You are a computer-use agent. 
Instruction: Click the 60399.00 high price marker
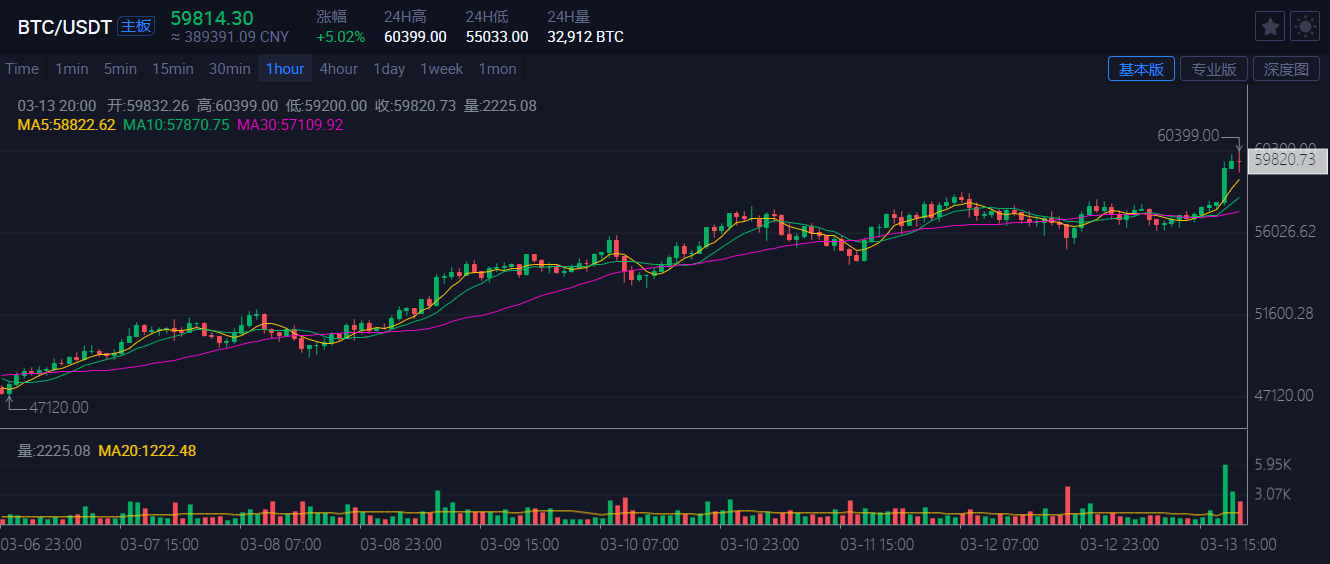click(x=1188, y=136)
